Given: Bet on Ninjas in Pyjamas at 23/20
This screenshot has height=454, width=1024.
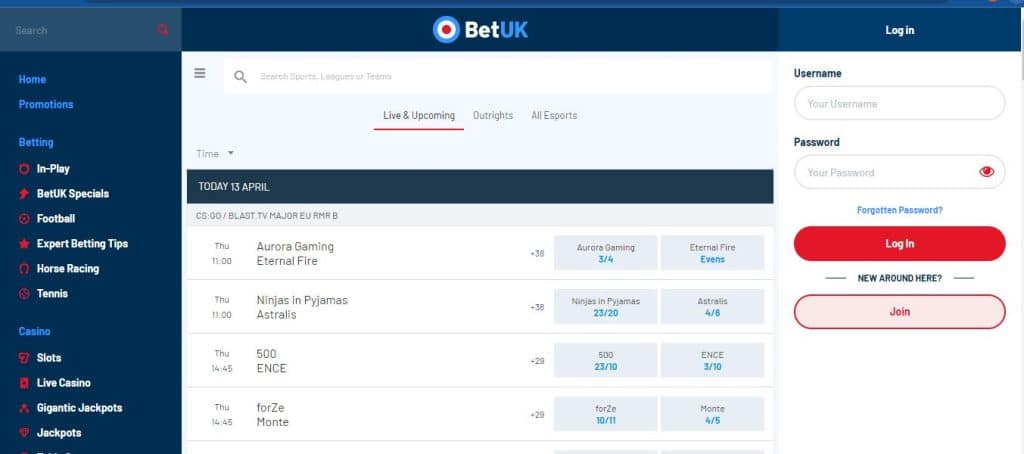Looking at the screenshot, I should [605, 306].
